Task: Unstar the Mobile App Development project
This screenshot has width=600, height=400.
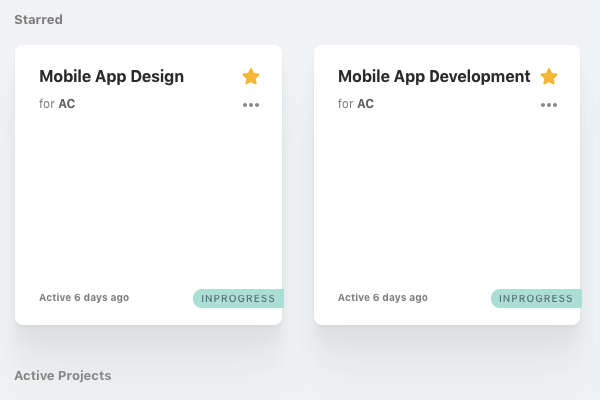Action: (x=549, y=76)
